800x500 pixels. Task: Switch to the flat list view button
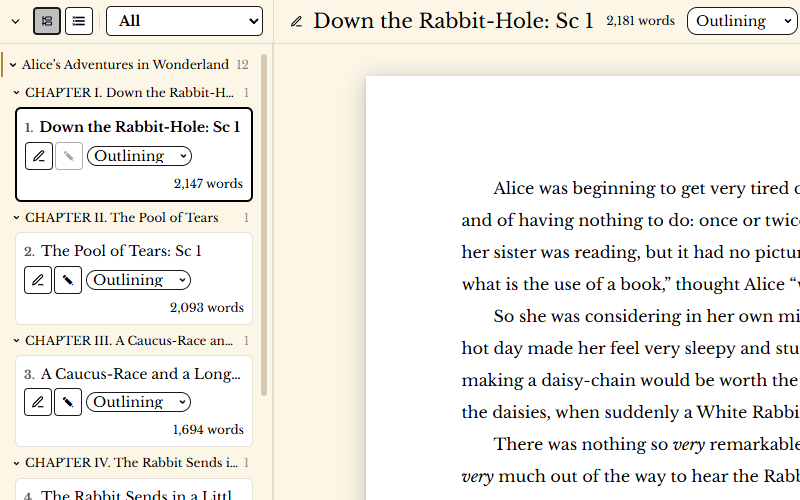pos(79,21)
